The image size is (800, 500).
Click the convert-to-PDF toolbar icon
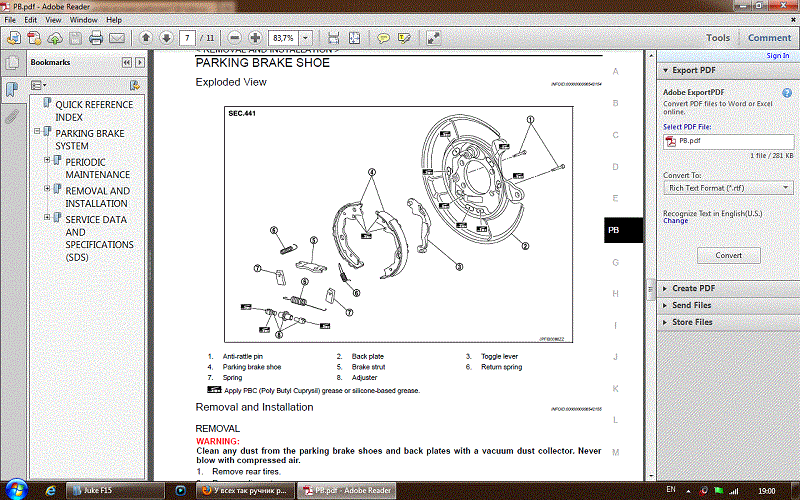pos(34,38)
